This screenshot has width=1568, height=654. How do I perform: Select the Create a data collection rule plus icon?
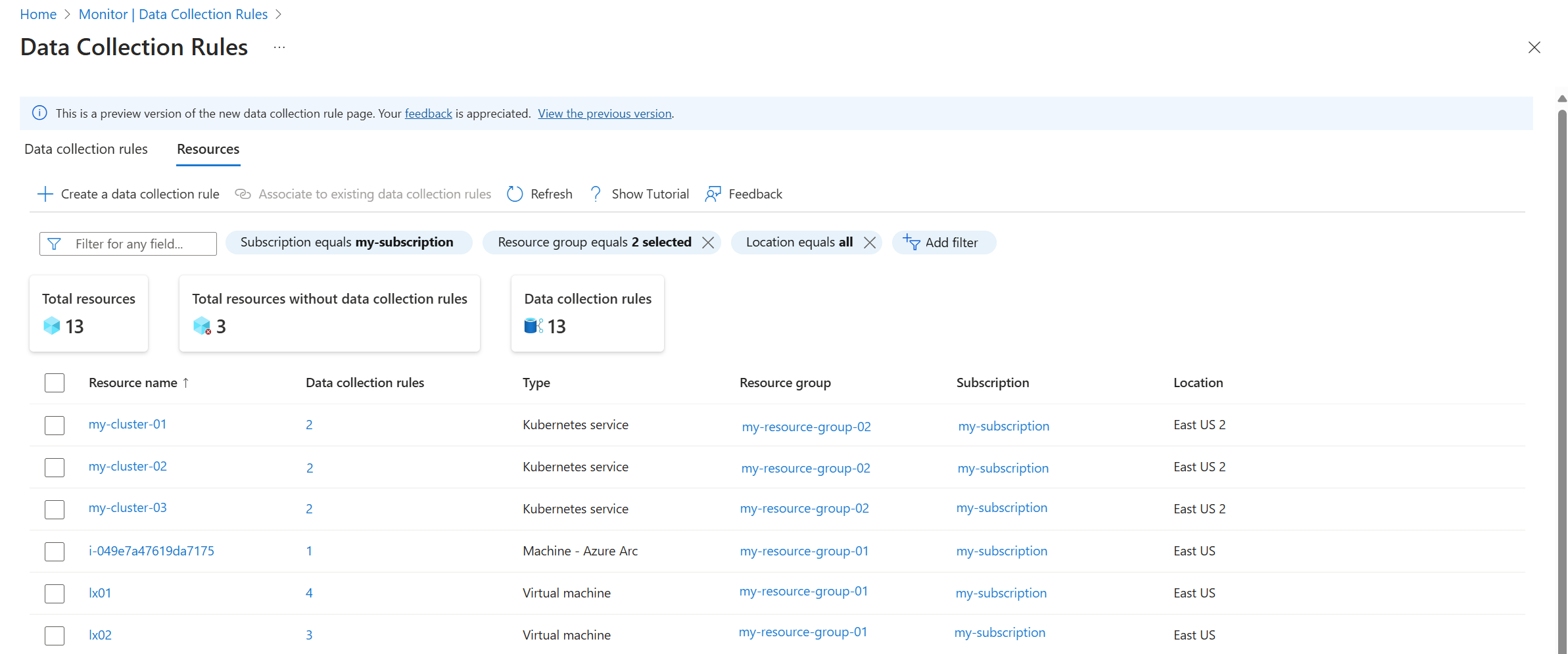coord(45,194)
